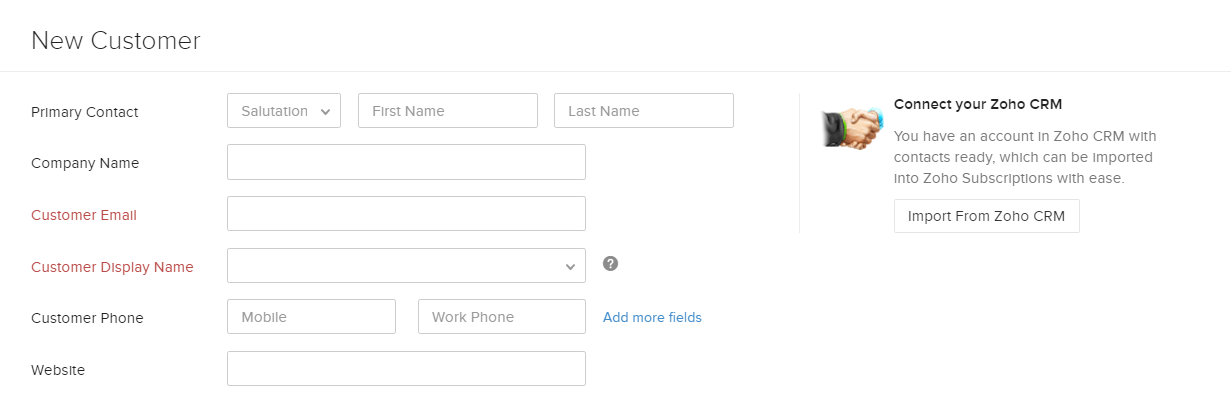Select the Company Name text box

click(x=406, y=162)
